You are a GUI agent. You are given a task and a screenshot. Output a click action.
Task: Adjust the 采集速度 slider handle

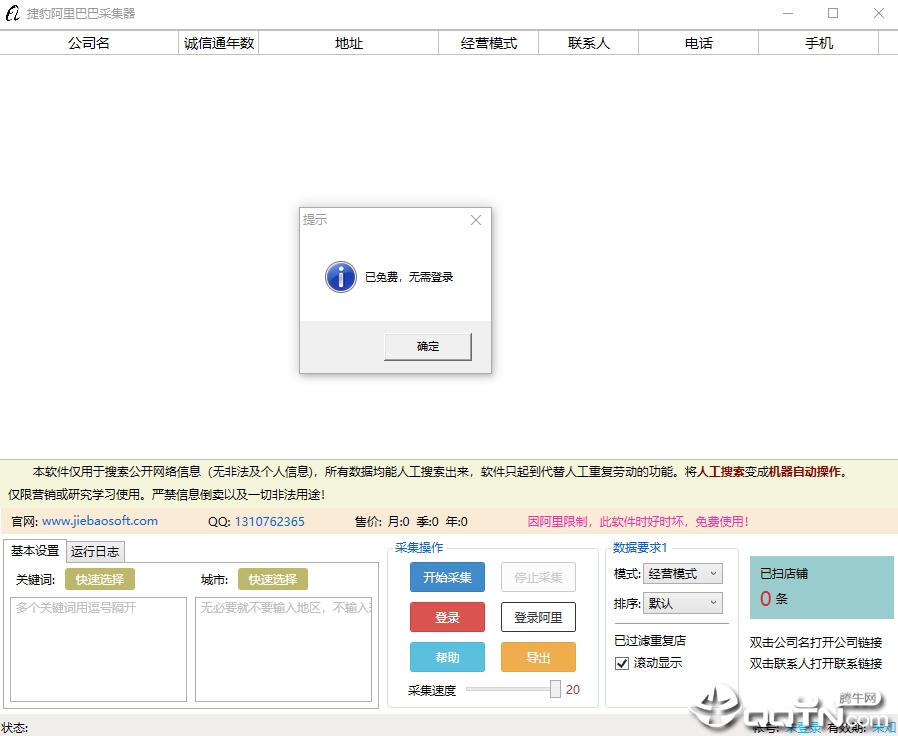[555, 689]
